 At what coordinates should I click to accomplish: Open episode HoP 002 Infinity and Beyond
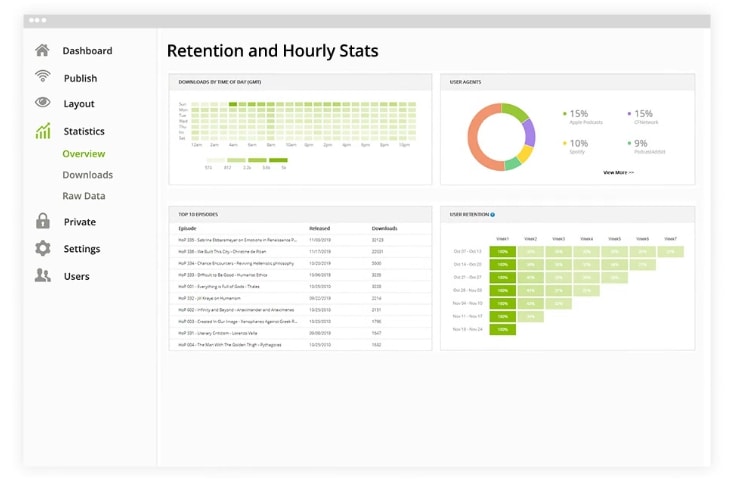[x=300, y=310]
